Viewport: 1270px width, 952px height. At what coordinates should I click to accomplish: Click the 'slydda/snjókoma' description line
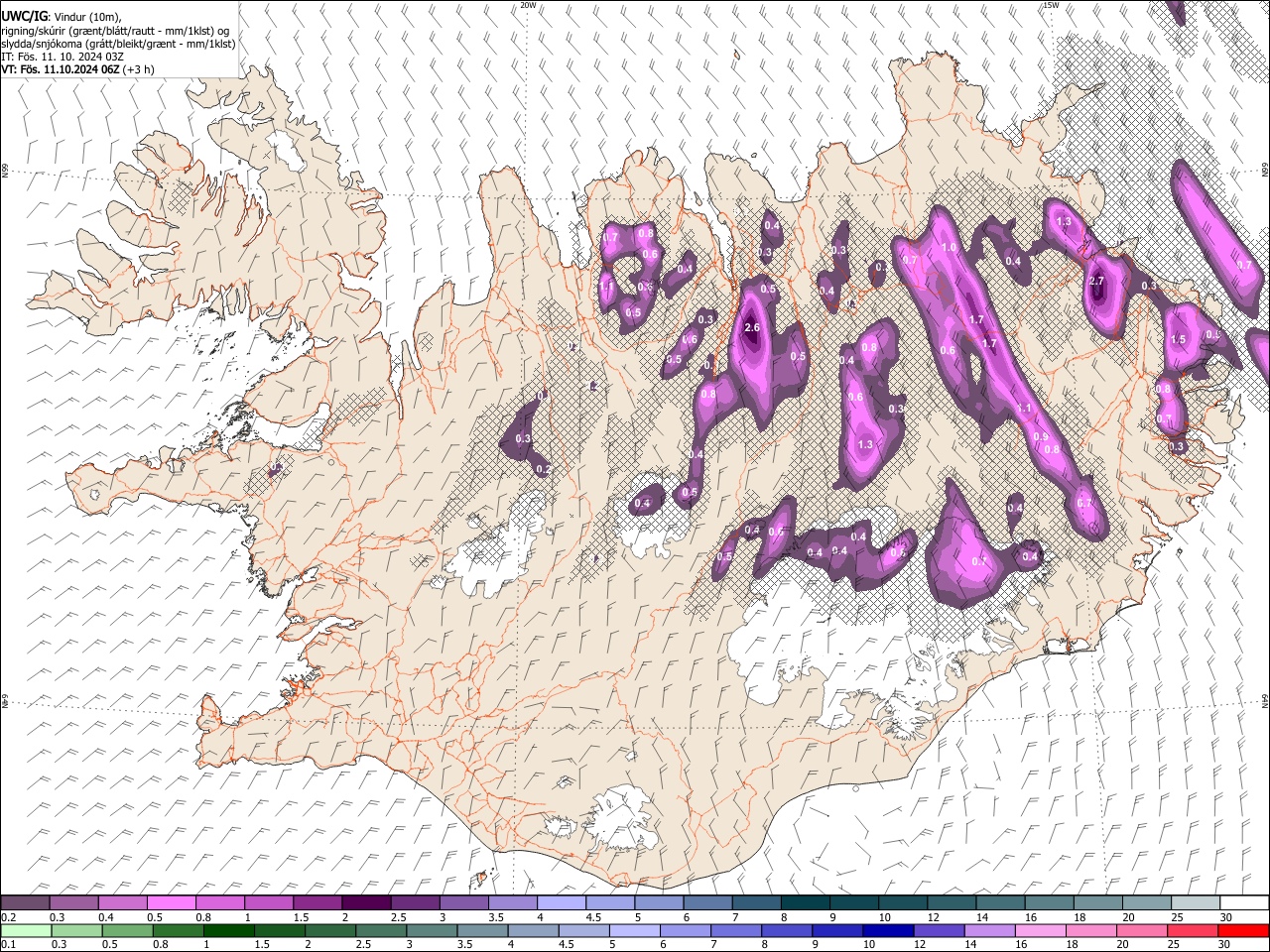pyautogui.click(x=118, y=44)
